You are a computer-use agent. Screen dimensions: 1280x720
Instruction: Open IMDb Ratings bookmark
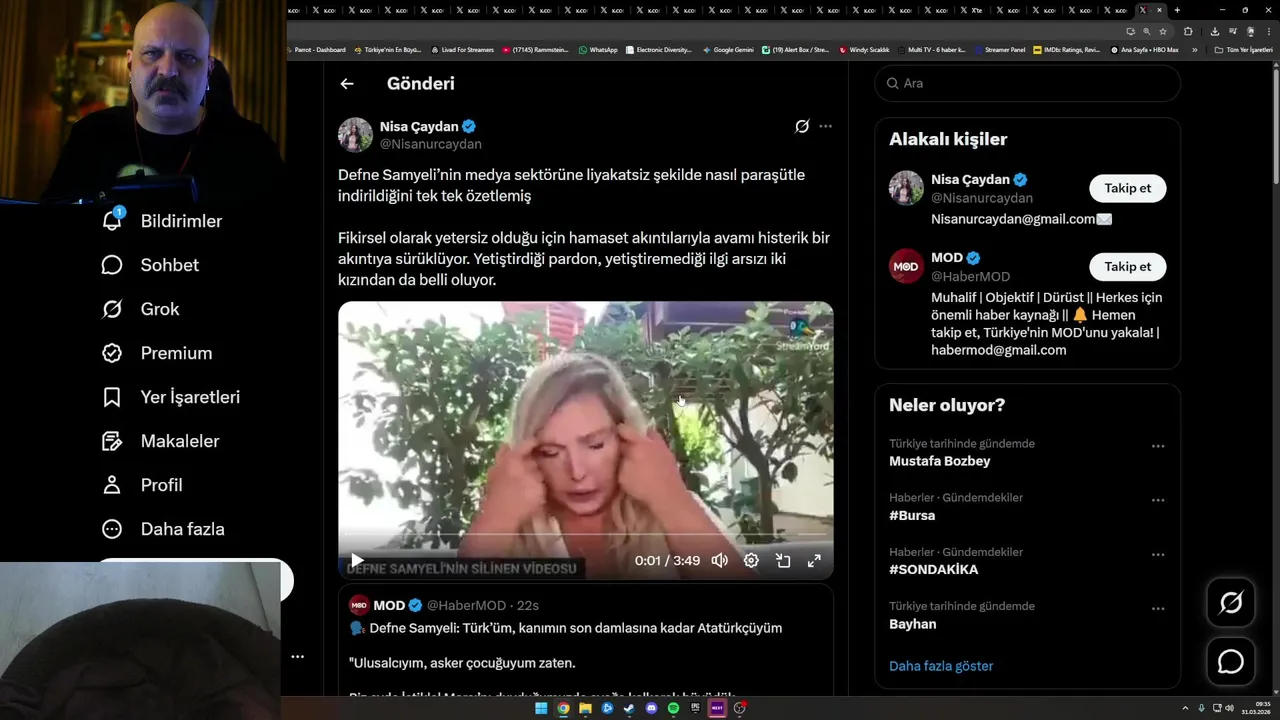pyautogui.click(x=1066, y=50)
